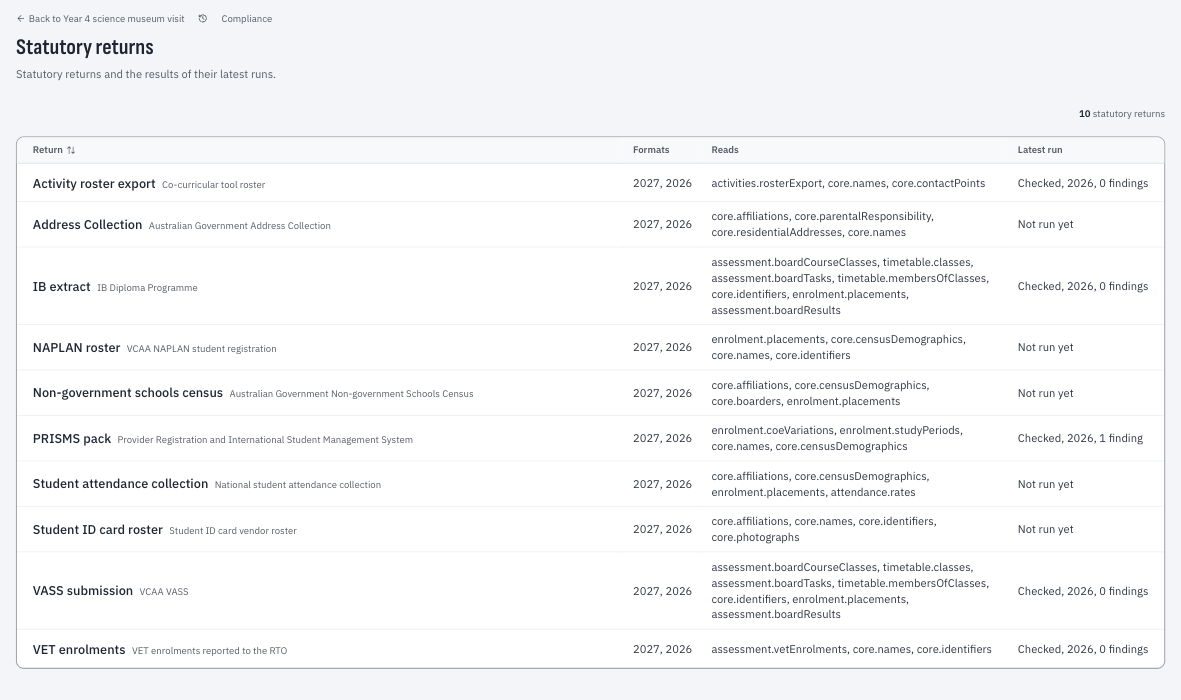Click 'Not run yet' for Address Collection

pyautogui.click(x=1045, y=225)
